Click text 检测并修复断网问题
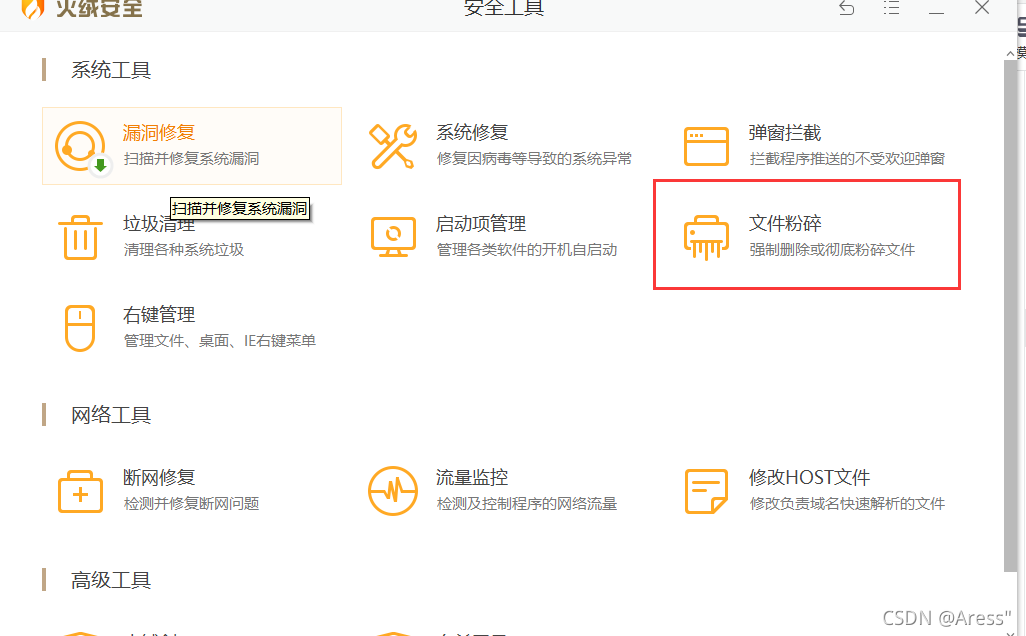The image size is (1026, 636). (x=191, y=504)
